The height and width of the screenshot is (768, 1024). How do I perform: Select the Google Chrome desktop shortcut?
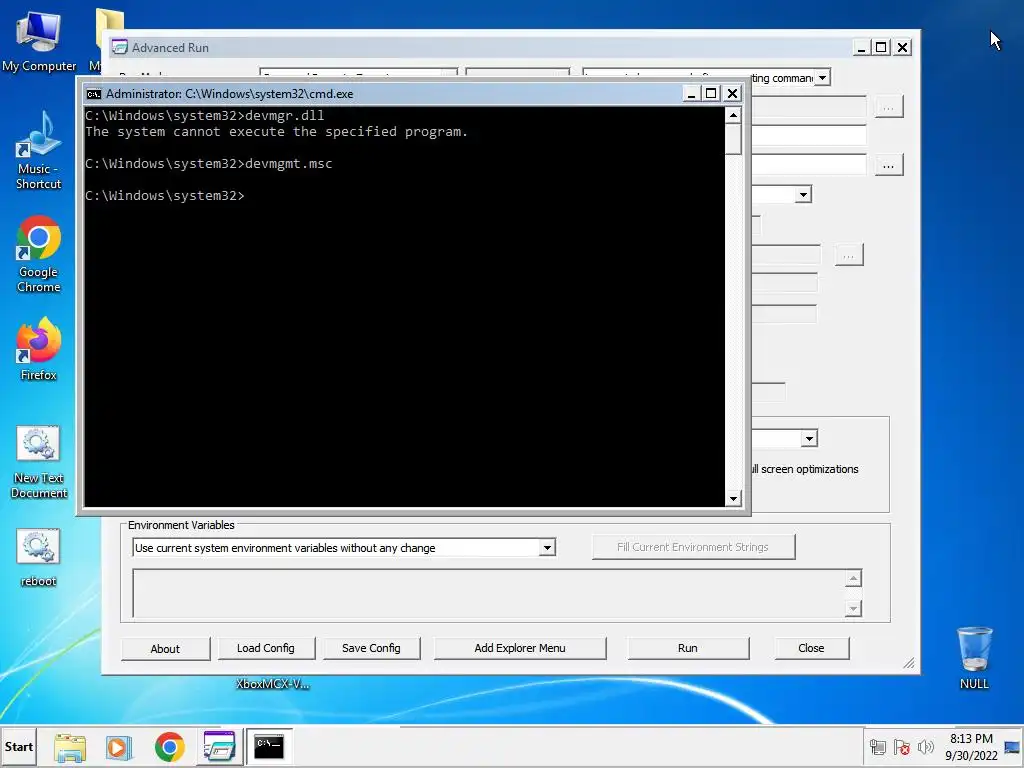pyautogui.click(x=39, y=255)
